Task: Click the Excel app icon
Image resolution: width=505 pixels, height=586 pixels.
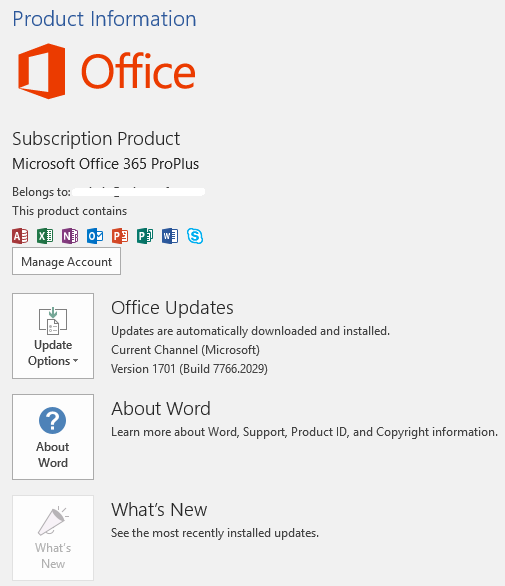Action: pyautogui.click(x=45, y=236)
